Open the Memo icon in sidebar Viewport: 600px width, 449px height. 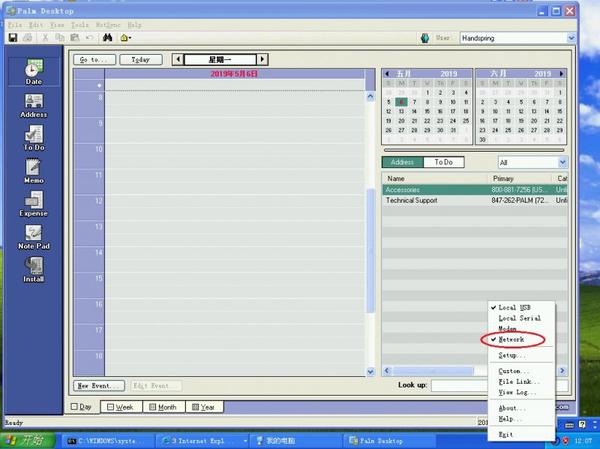coord(33,170)
